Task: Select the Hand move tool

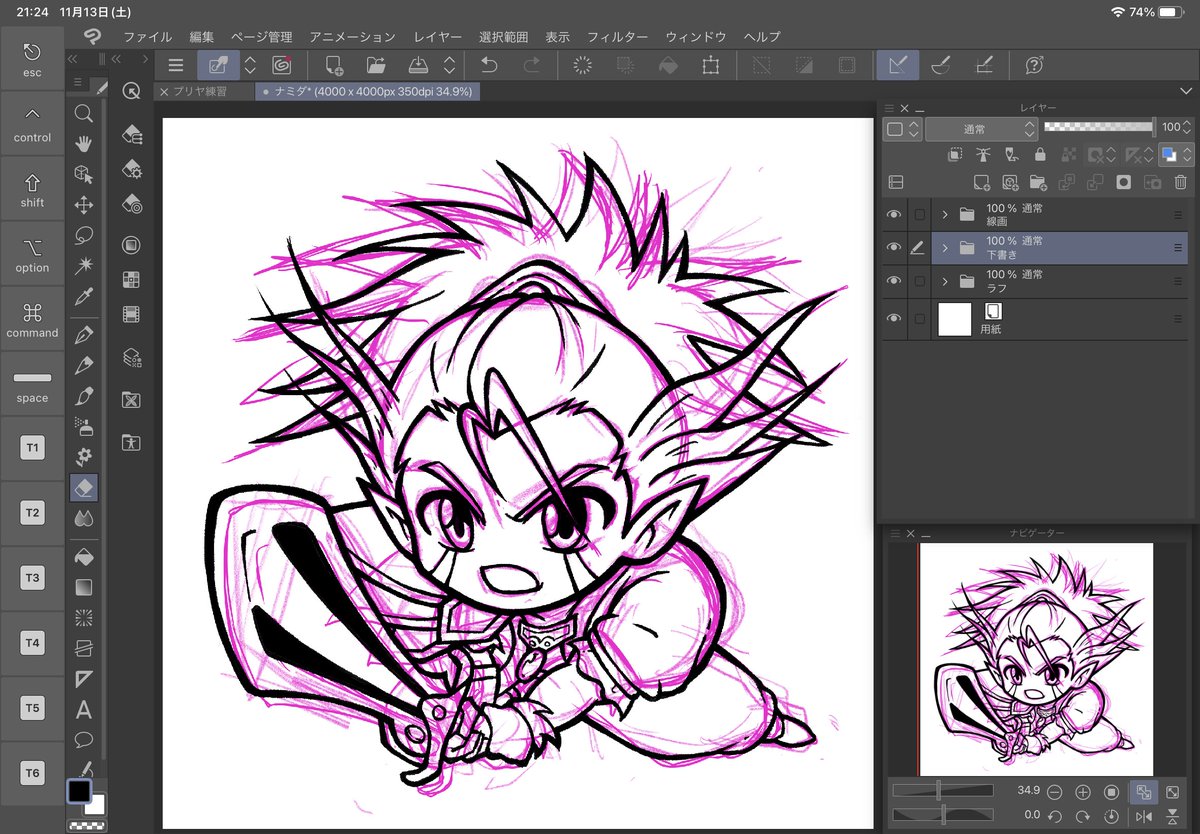Action: (x=84, y=143)
